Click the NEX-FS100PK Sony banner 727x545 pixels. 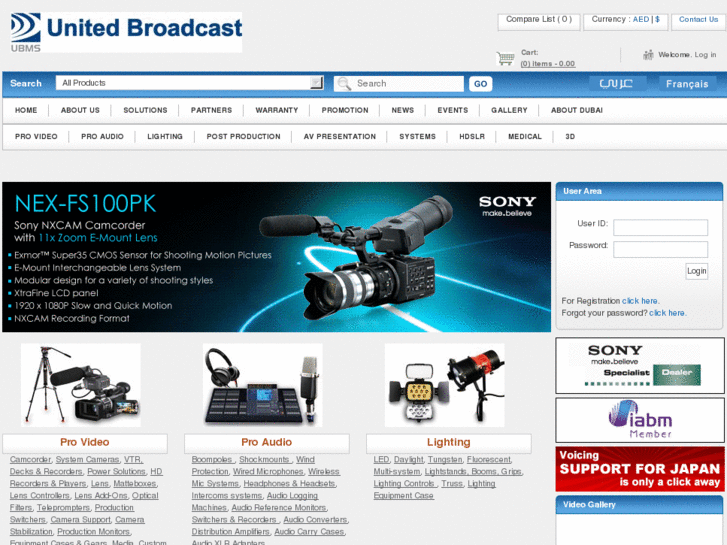(276, 257)
